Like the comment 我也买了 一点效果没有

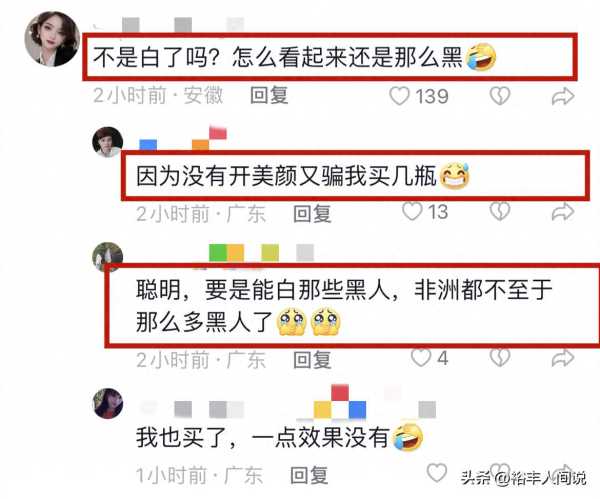coord(437,473)
